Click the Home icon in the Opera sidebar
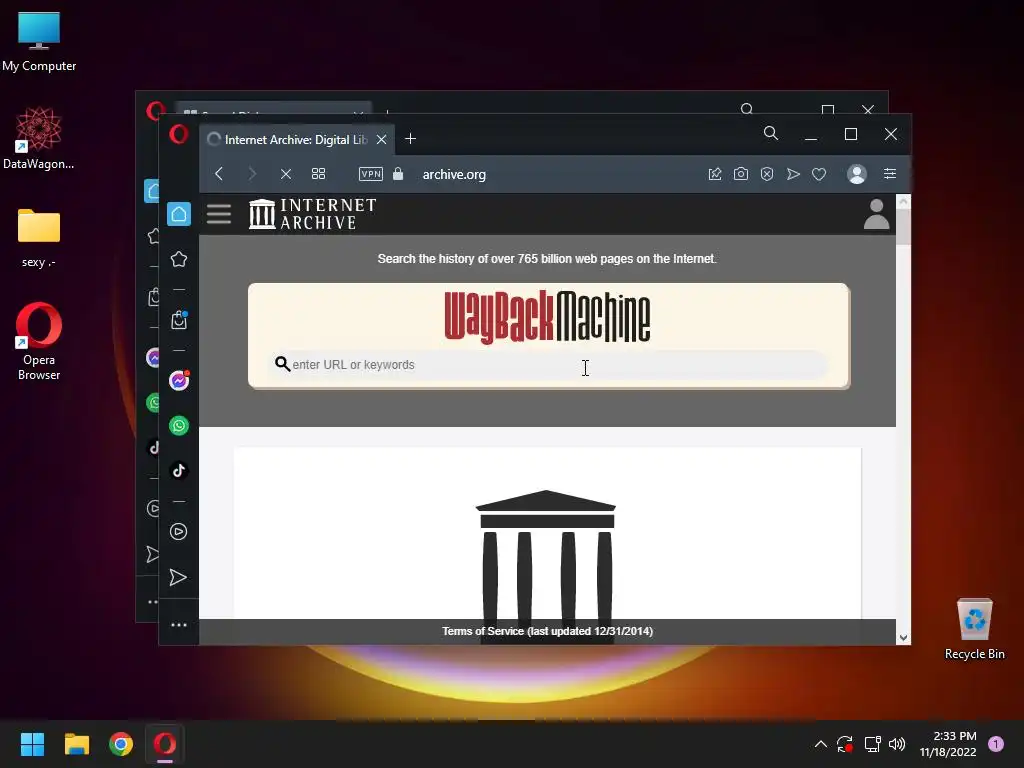1024x768 pixels. tap(179, 214)
